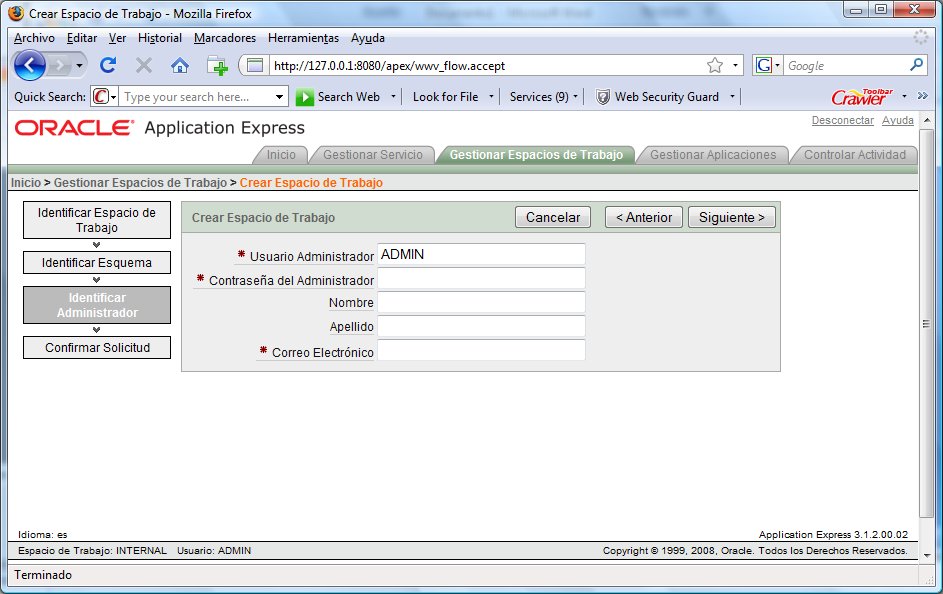Go to previous step with Anterior button
943x594 pixels.
(x=644, y=217)
